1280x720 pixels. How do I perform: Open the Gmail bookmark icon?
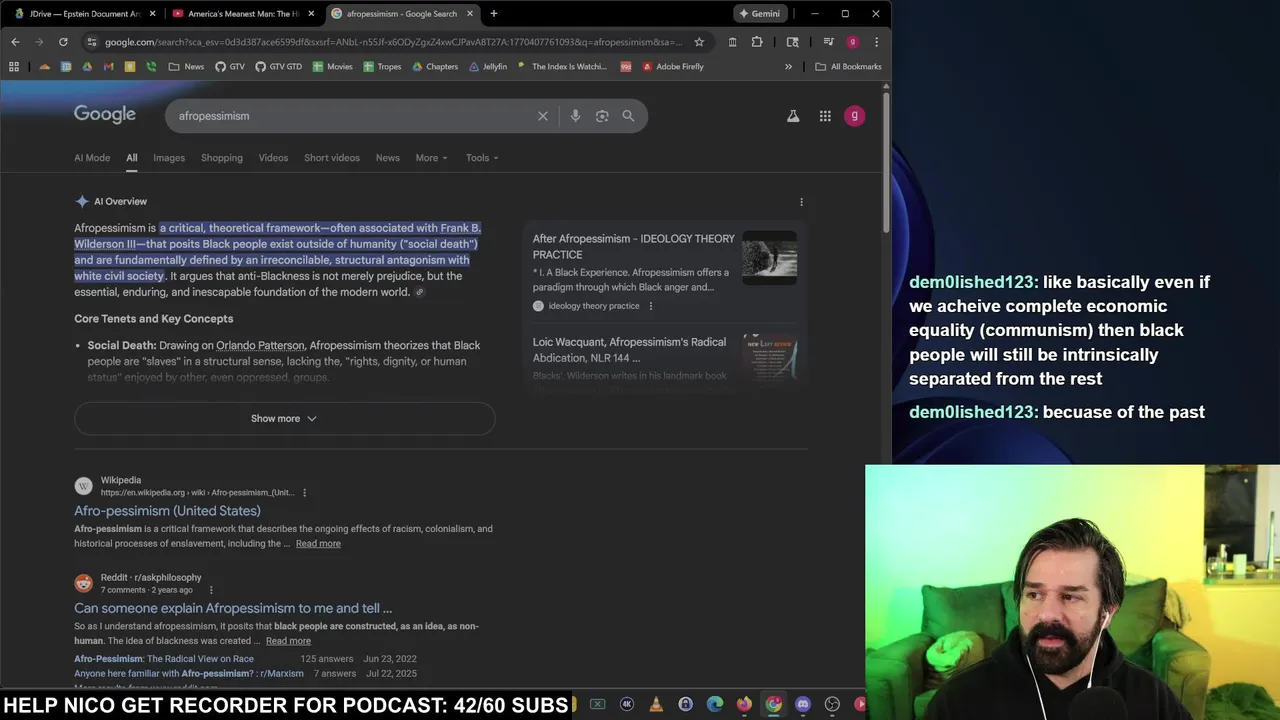109,67
